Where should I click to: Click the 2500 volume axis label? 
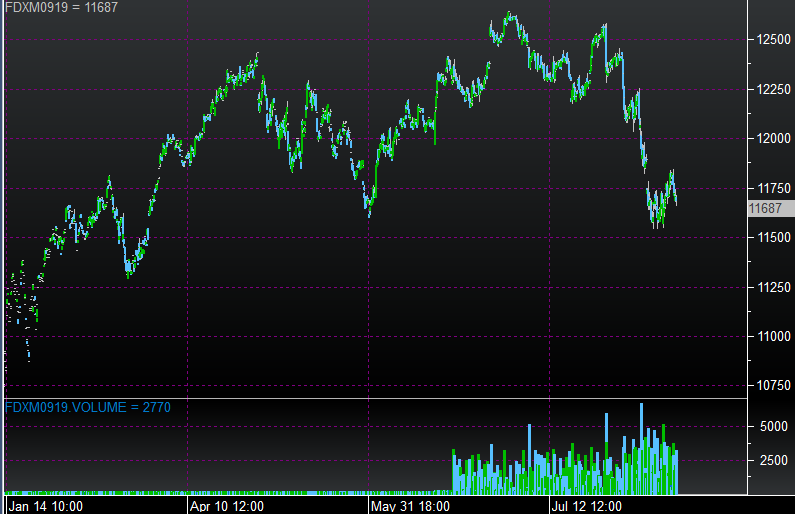pos(774,461)
